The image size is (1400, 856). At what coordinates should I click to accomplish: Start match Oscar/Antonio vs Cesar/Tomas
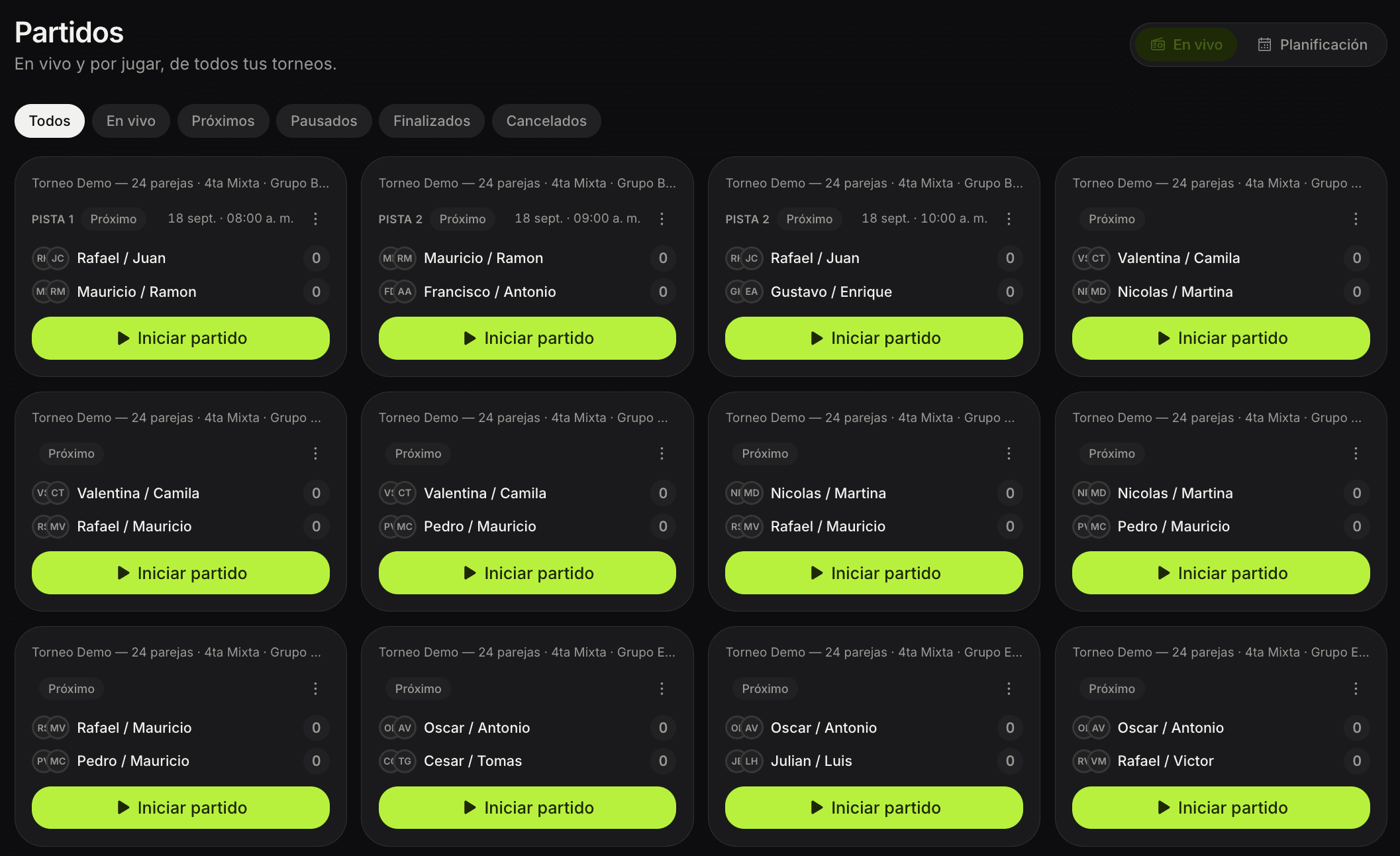527,808
